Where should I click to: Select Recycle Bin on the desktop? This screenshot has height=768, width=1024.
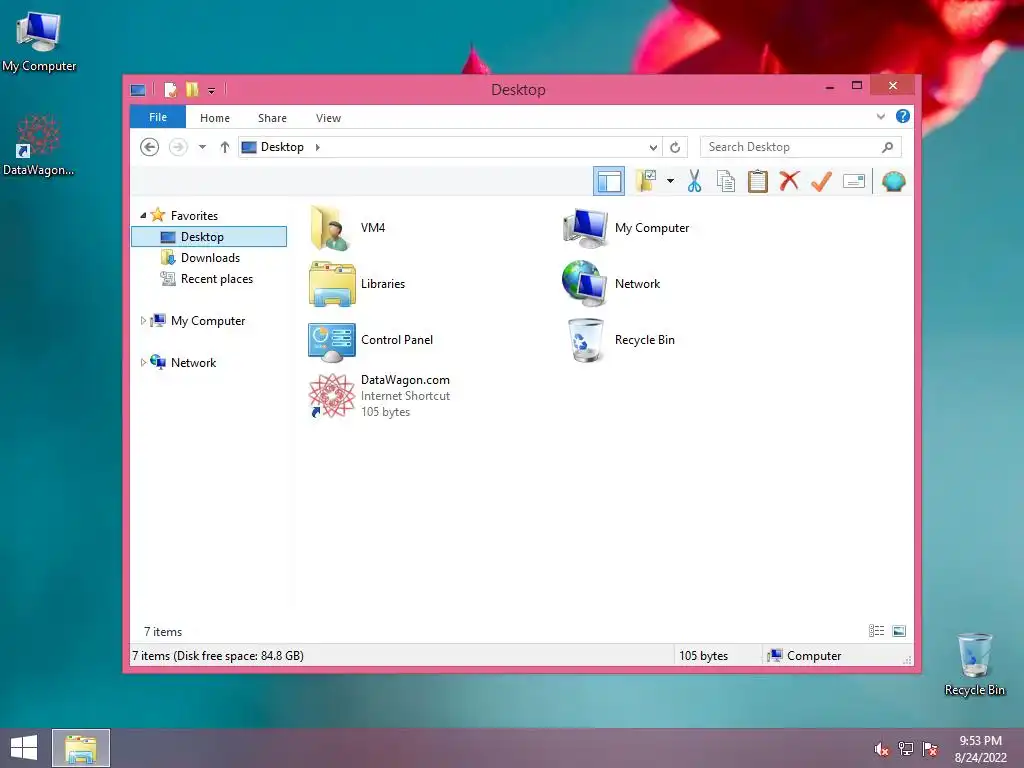[974, 665]
